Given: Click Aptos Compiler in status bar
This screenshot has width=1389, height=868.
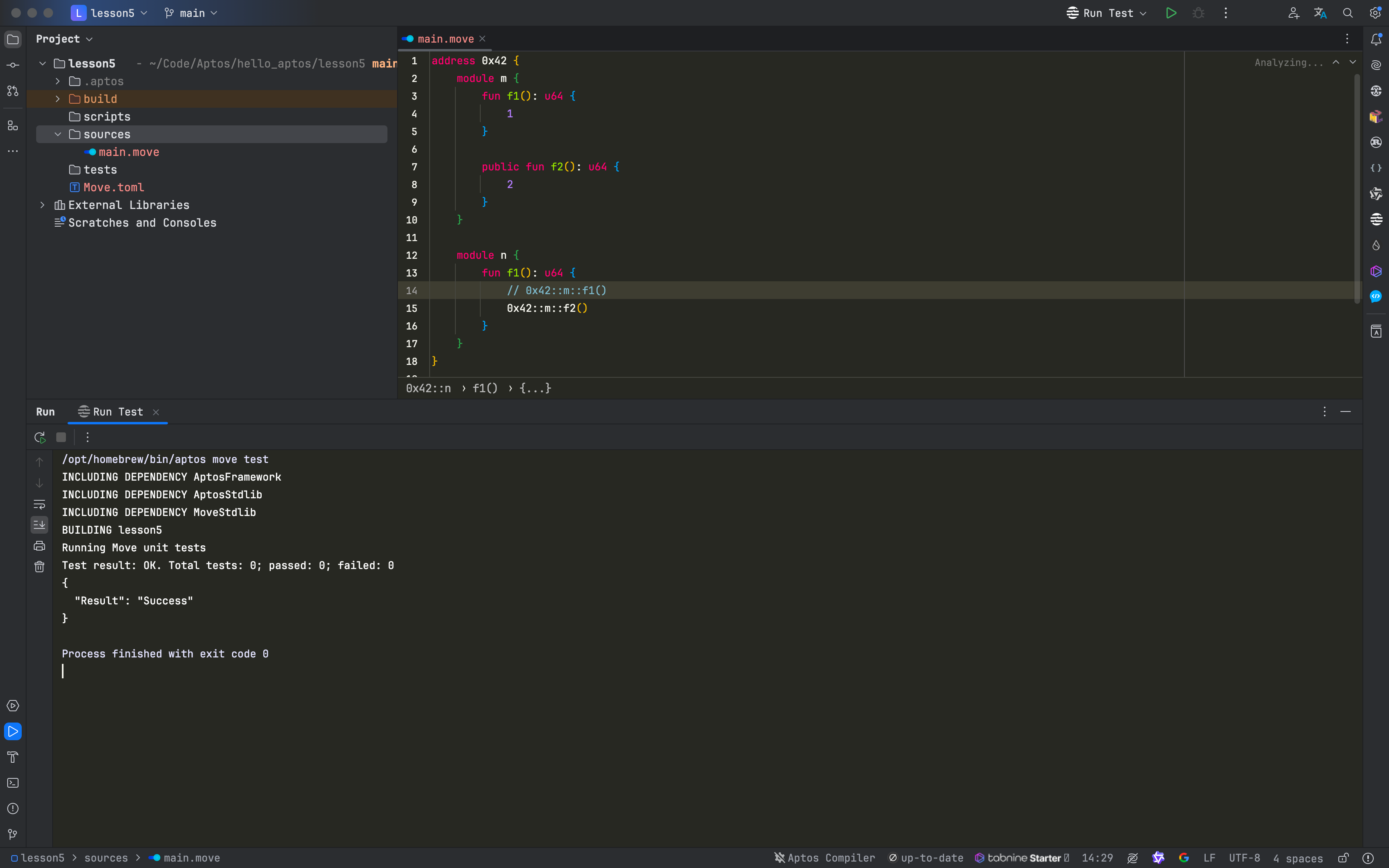Looking at the screenshot, I should [824, 858].
